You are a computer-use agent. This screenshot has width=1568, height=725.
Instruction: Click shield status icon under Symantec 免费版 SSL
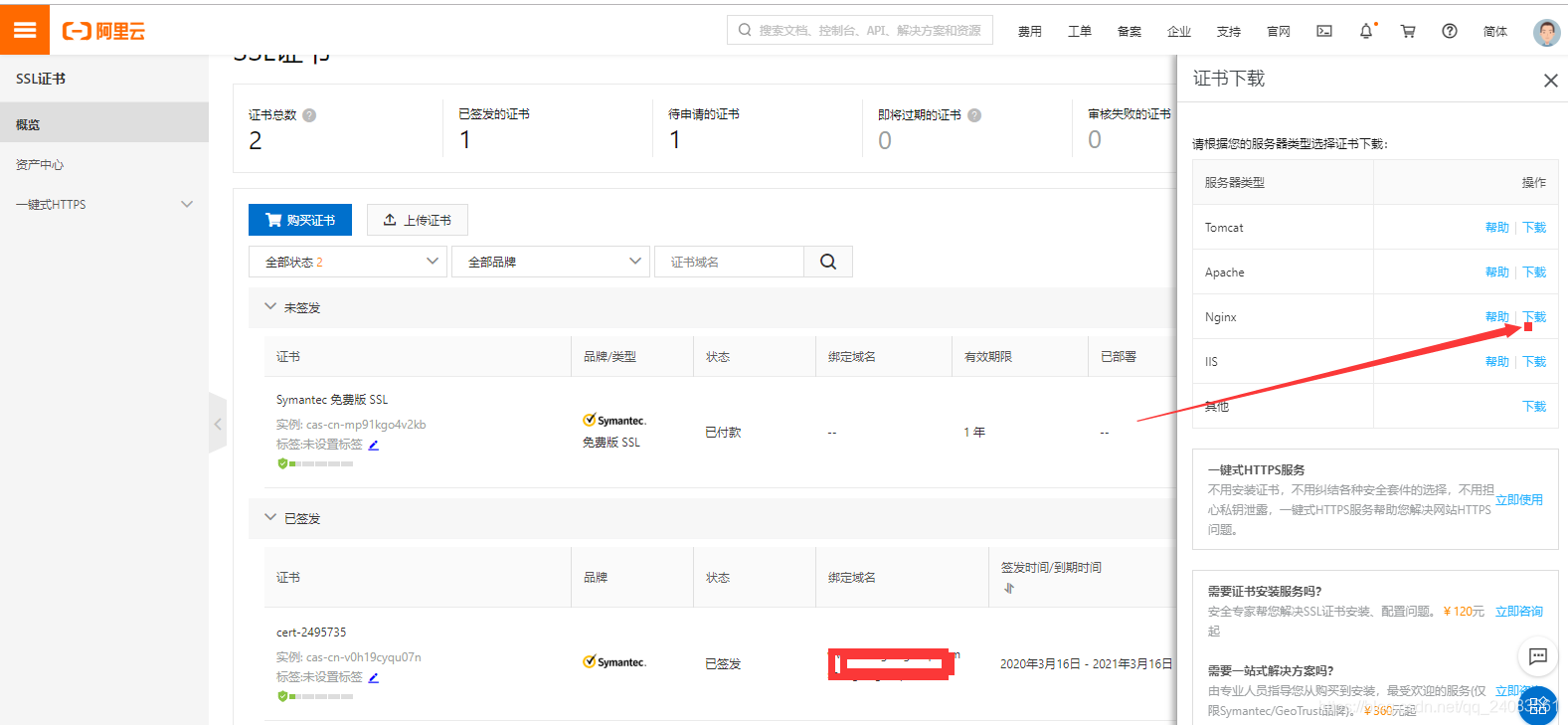click(282, 463)
